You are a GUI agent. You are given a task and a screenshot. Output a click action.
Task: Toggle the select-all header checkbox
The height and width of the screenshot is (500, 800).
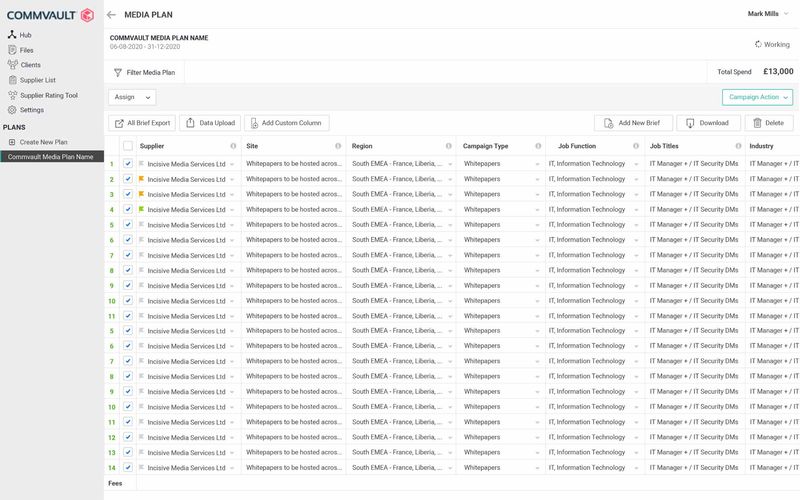pyautogui.click(x=128, y=146)
